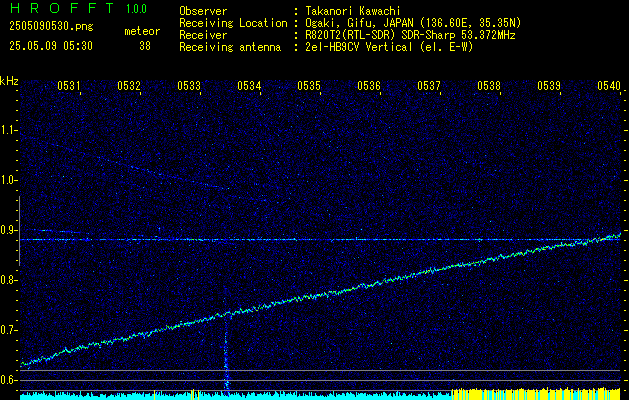The width and height of the screenshot is (629, 400).
Task: Click receiver text R820T2(RTL-SDR) SDR-Sharp 53.372MHz
Action: [409, 35]
